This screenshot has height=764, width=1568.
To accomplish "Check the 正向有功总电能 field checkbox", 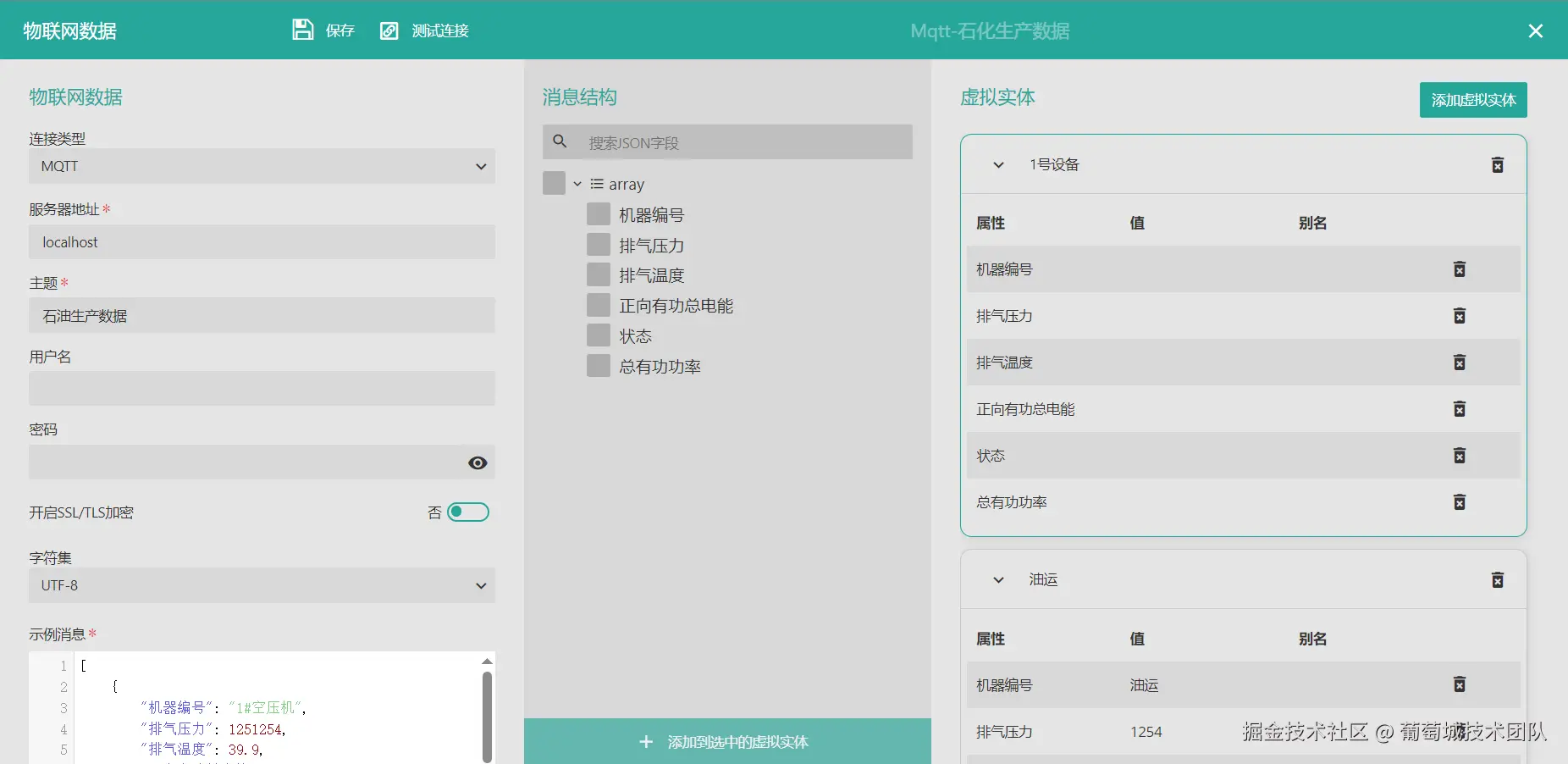I will tap(599, 305).
